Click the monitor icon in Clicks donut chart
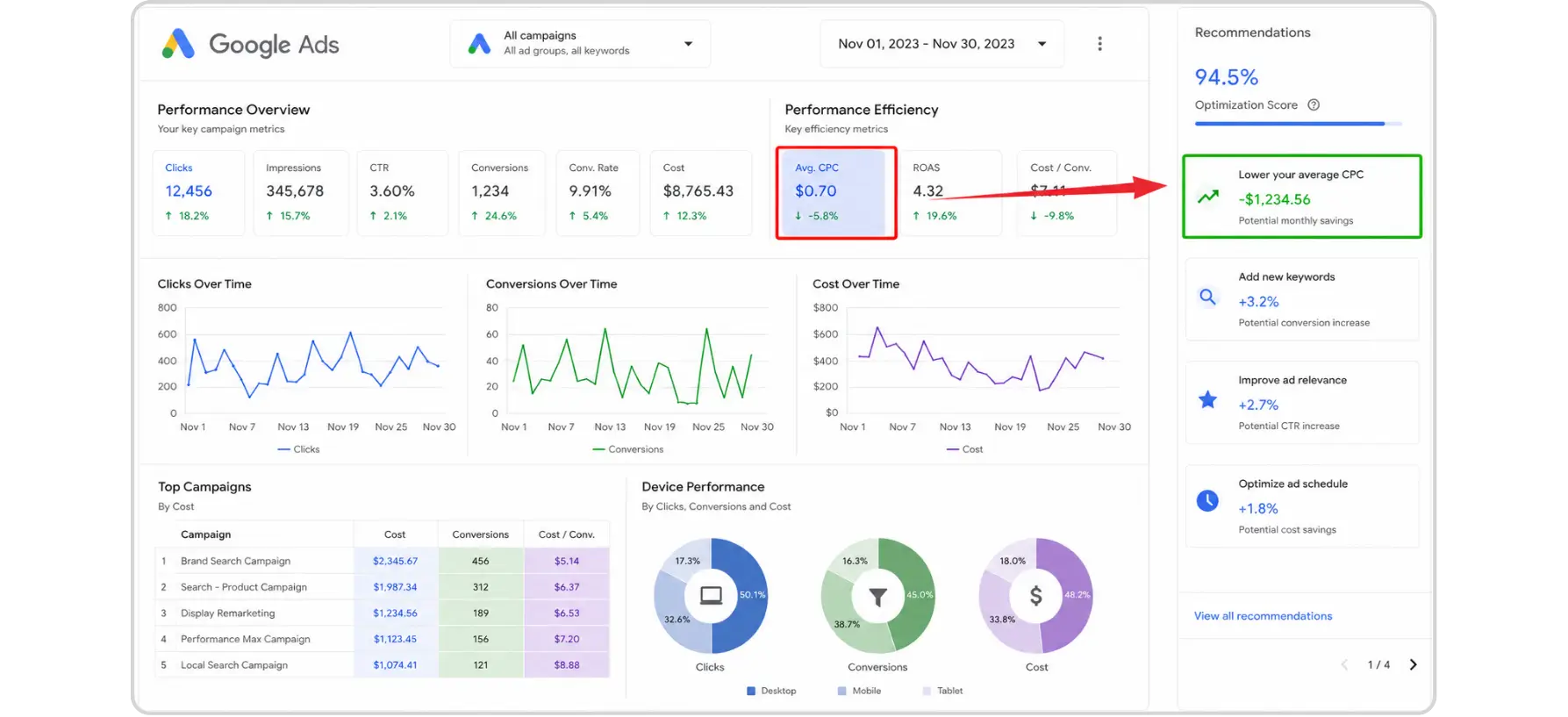Image resolution: width=1568 pixels, height=717 pixels. [711, 596]
